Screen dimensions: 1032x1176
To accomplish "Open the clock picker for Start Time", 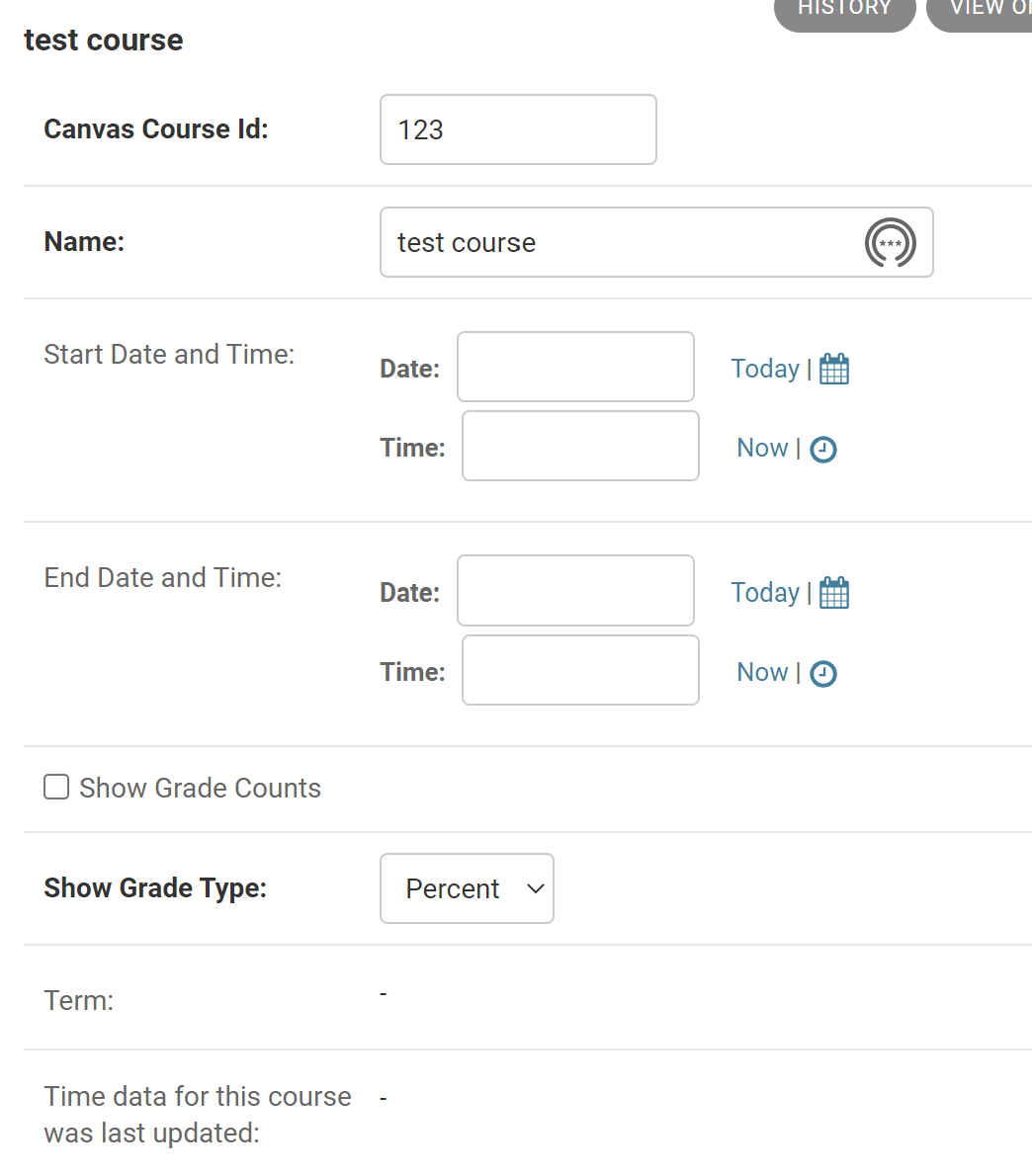I will point(823,448).
